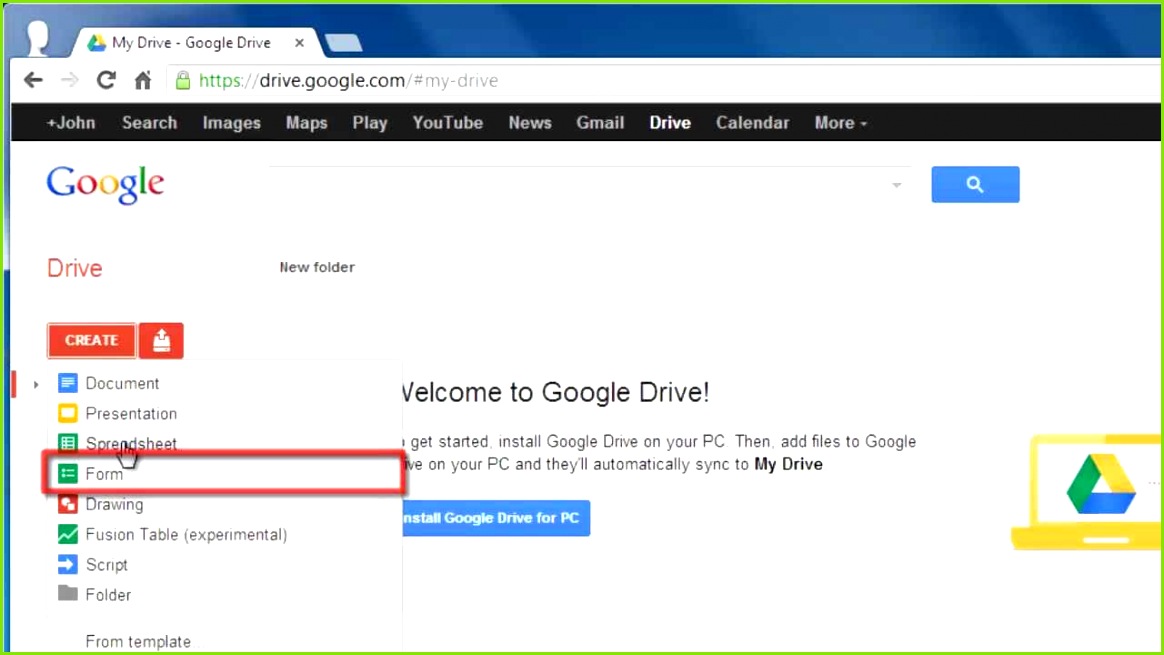Click the Document icon in Create menu
The width and height of the screenshot is (1164, 655).
coord(68,383)
